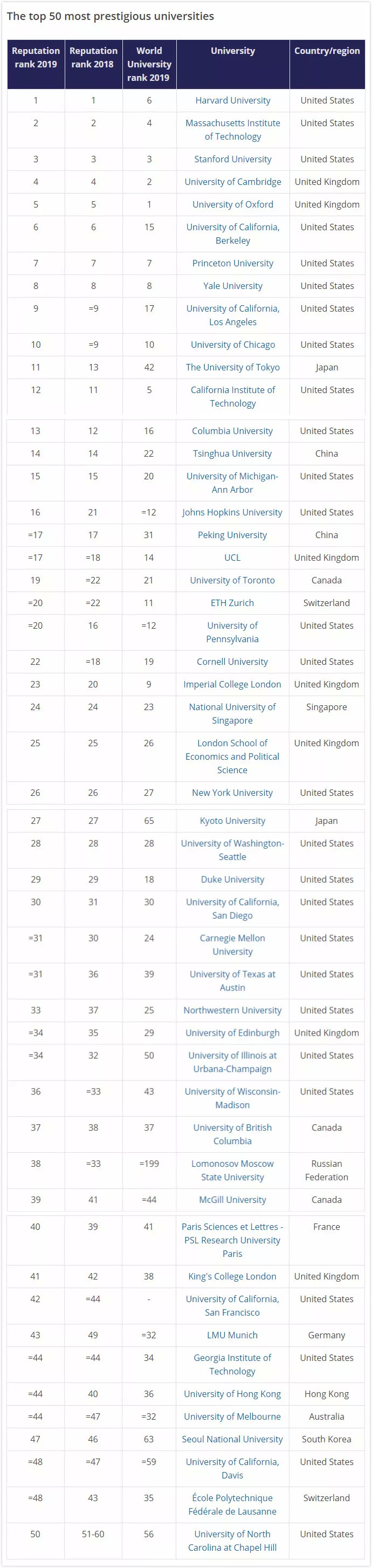Viewport: 372px width, 1568px height.
Task: Select University of Cambridge link
Action: pos(232,181)
